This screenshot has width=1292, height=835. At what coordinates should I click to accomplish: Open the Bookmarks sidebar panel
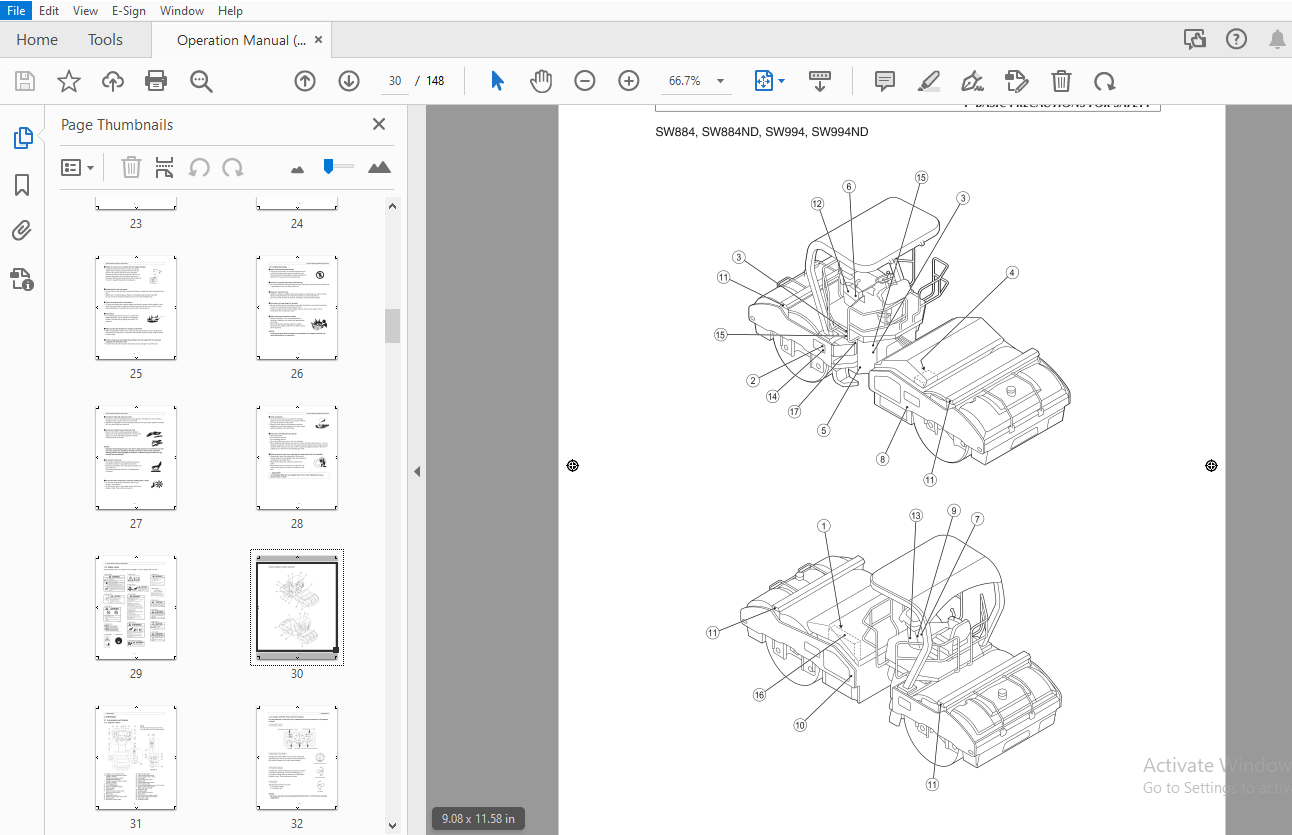(x=22, y=185)
